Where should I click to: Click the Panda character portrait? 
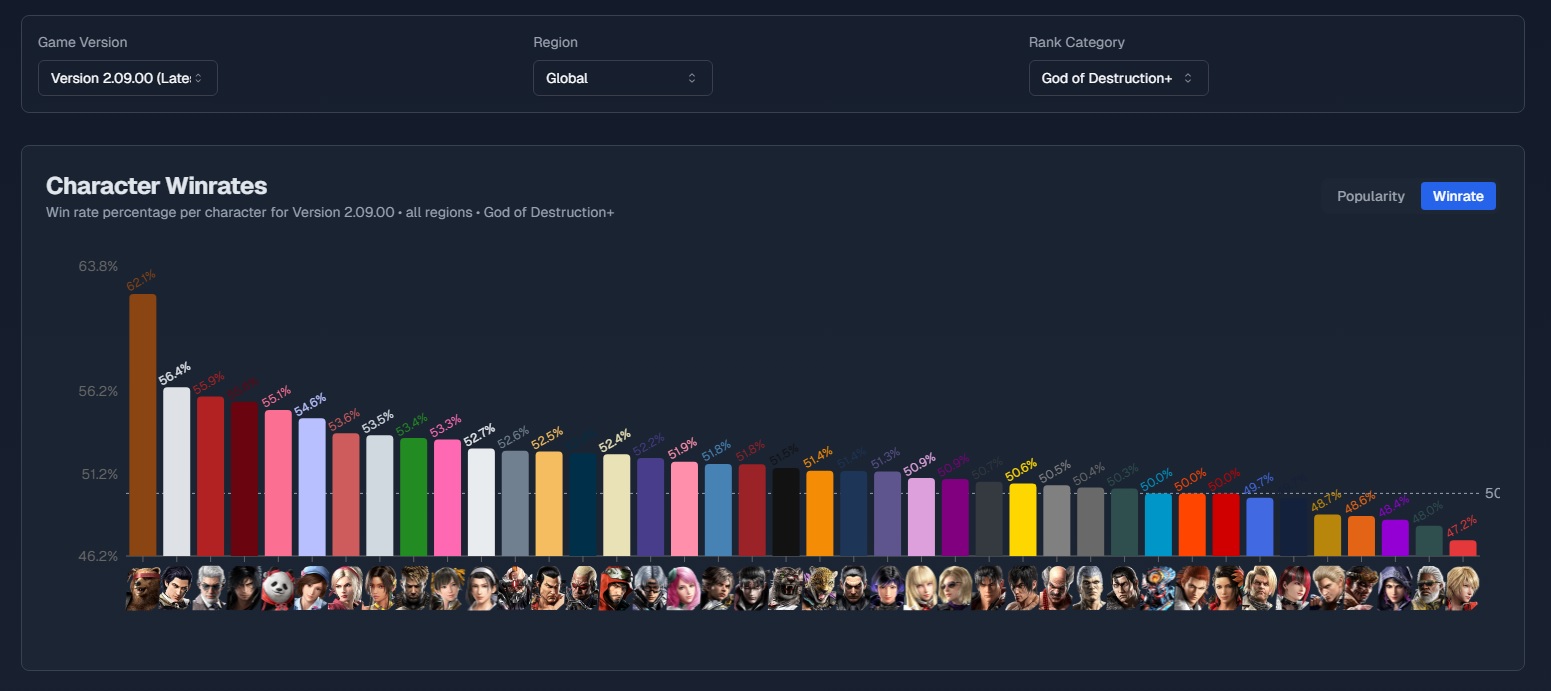278,588
